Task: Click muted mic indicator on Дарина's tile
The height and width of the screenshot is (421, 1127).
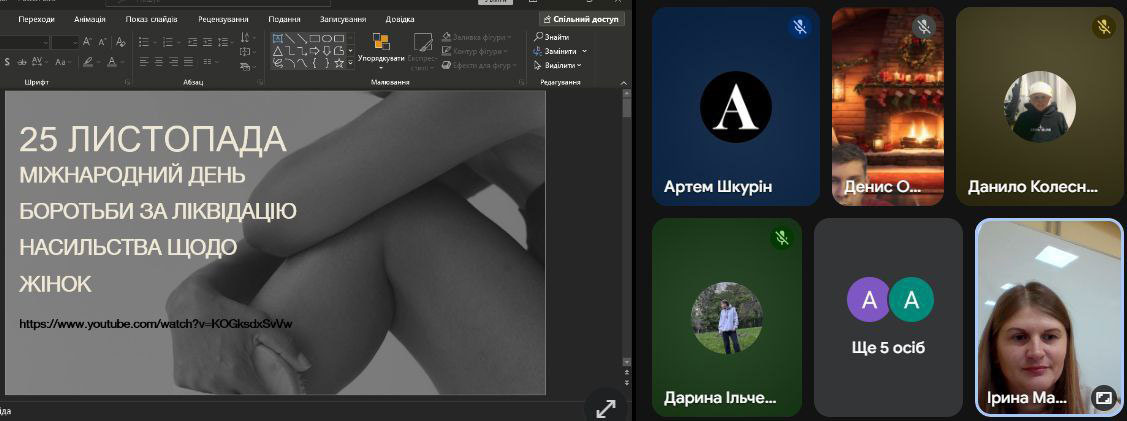Action: [x=782, y=238]
